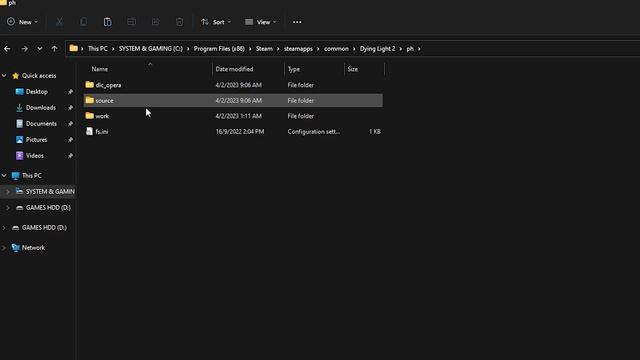This screenshot has height=360, width=640.
Task: Click the Paste clipboard icon
Action: tap(107, 22)
